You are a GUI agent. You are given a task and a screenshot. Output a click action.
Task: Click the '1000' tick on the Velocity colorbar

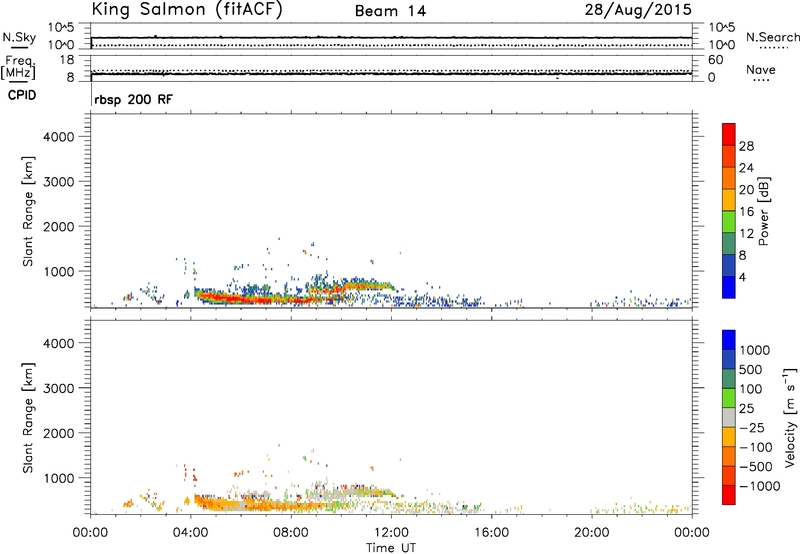755,350
